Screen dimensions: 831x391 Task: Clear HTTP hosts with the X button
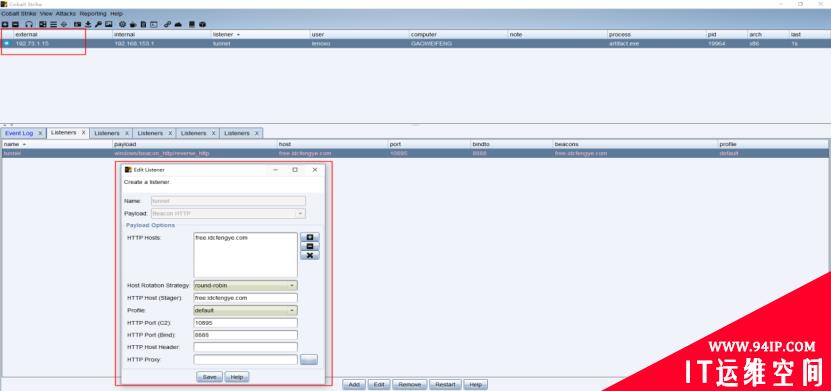(x=310, y=255)
